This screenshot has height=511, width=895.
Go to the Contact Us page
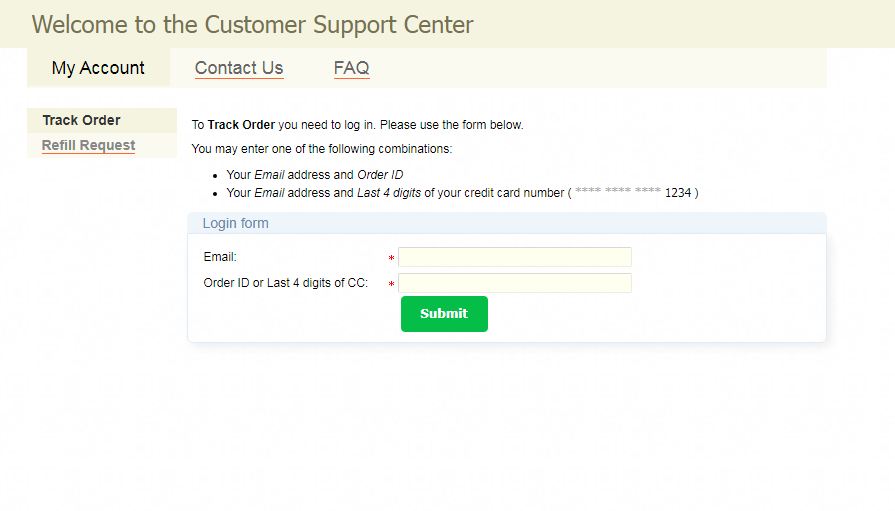point(239,68)
